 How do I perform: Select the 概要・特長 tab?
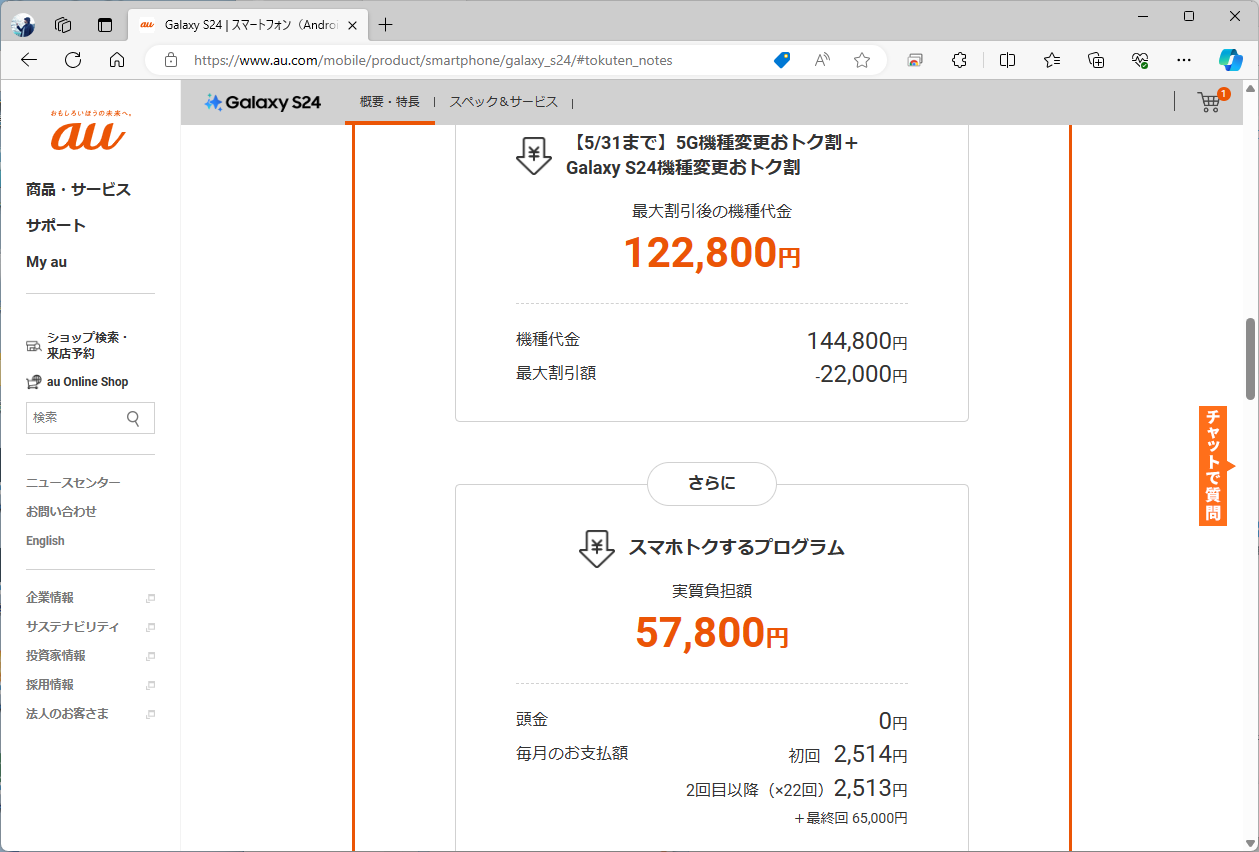coord(390,102)
